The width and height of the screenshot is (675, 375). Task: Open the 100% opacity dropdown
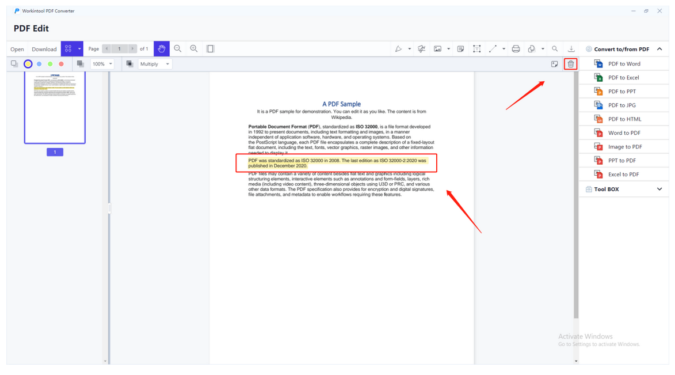102,64
